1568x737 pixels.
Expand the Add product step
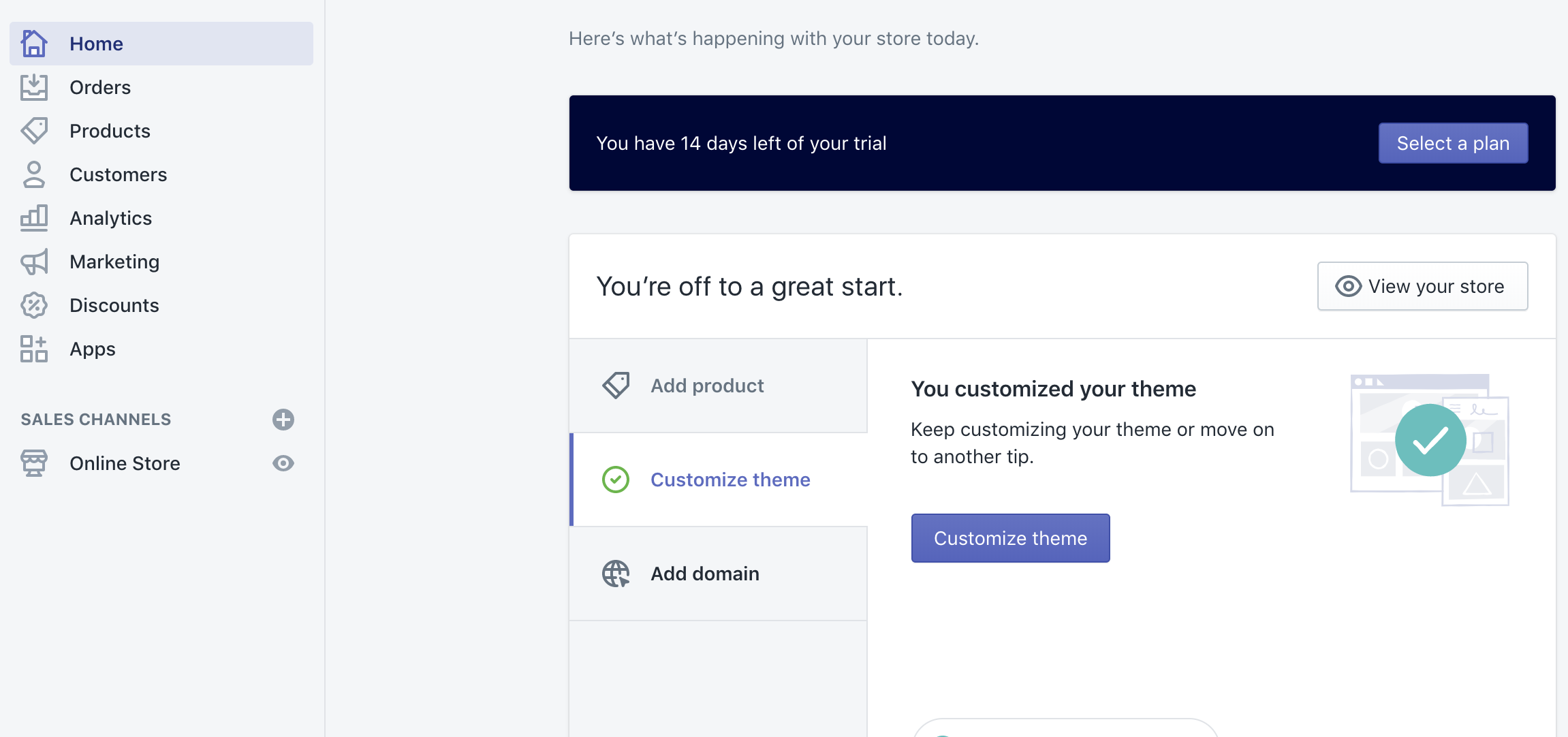[718, 386]
